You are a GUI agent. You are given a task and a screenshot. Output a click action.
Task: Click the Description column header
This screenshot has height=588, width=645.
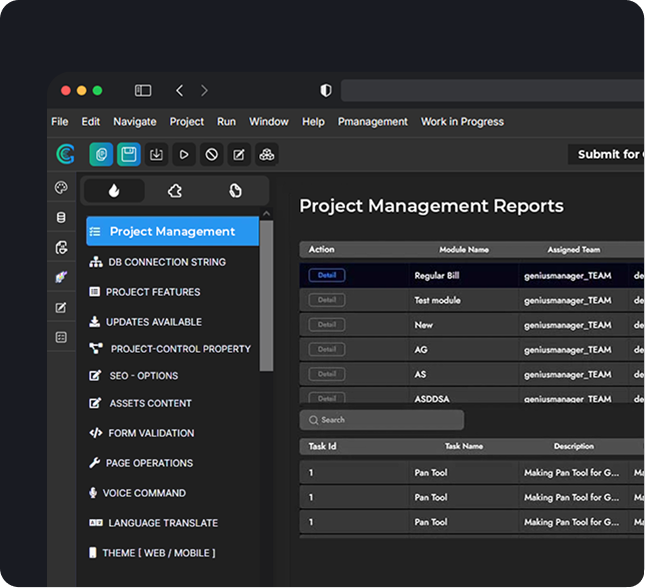click(573, 446)
